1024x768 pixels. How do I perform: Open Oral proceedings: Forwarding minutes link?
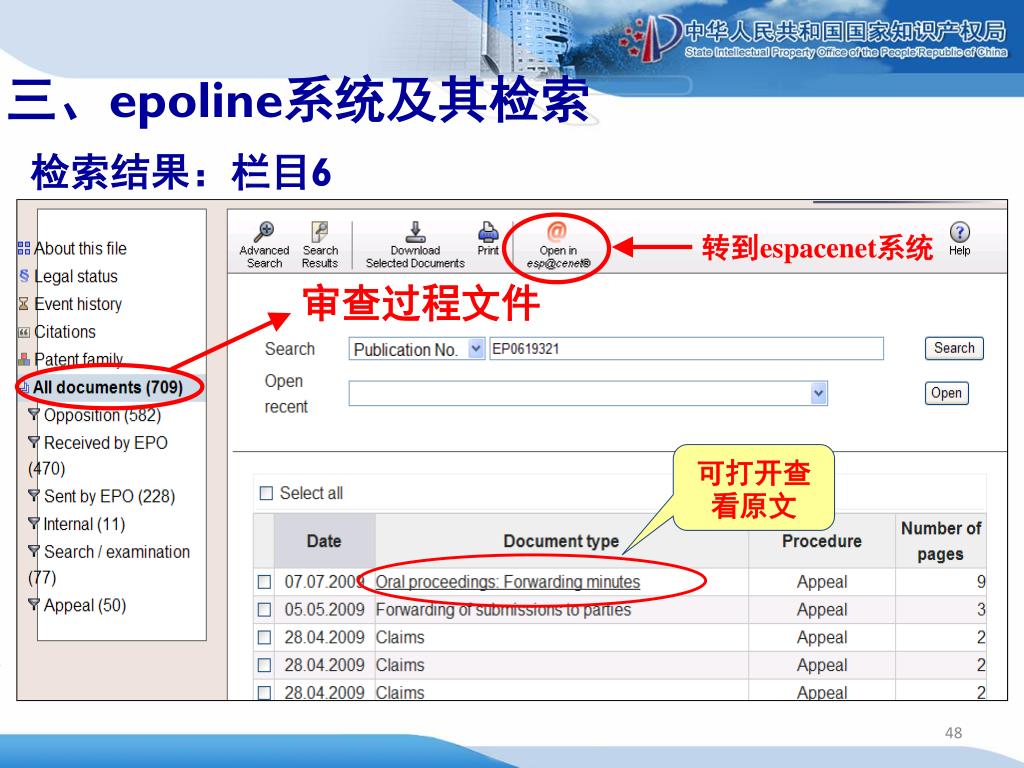point(507,582)
